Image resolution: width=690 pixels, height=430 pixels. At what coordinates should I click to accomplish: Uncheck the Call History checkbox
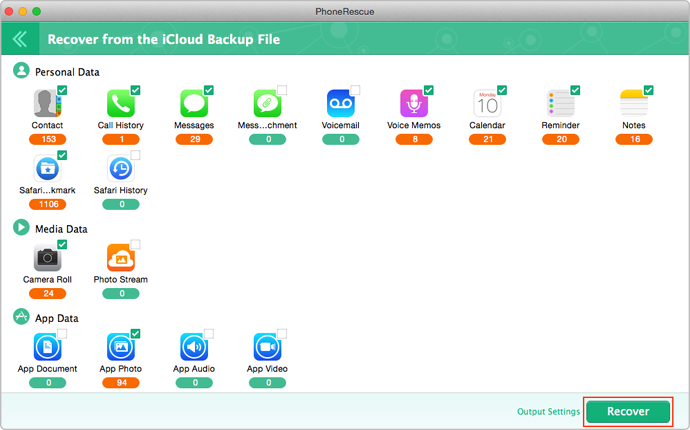click(135, 90)
